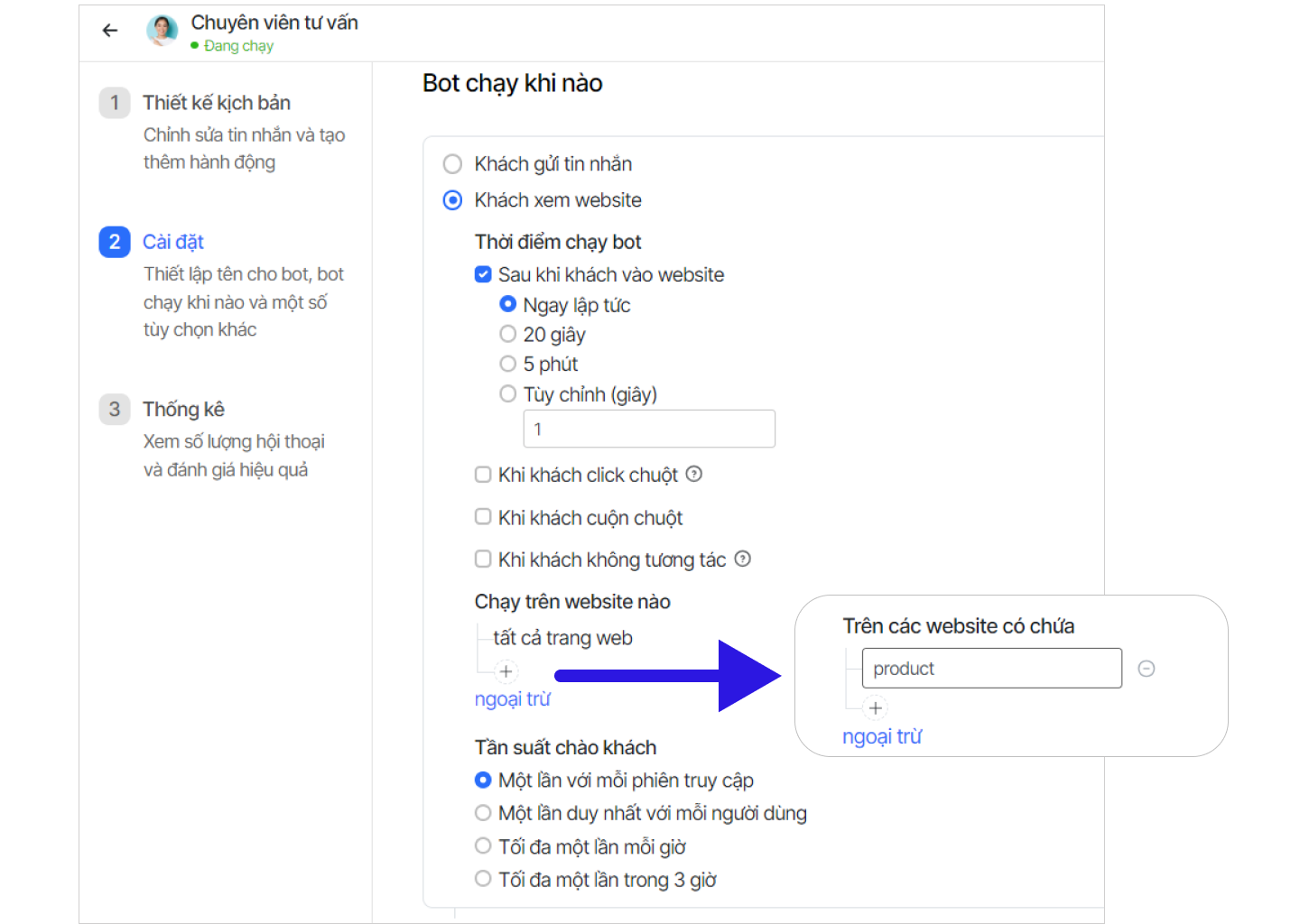
Task: Choose the '20 giây' delay option
Action: 508,335
